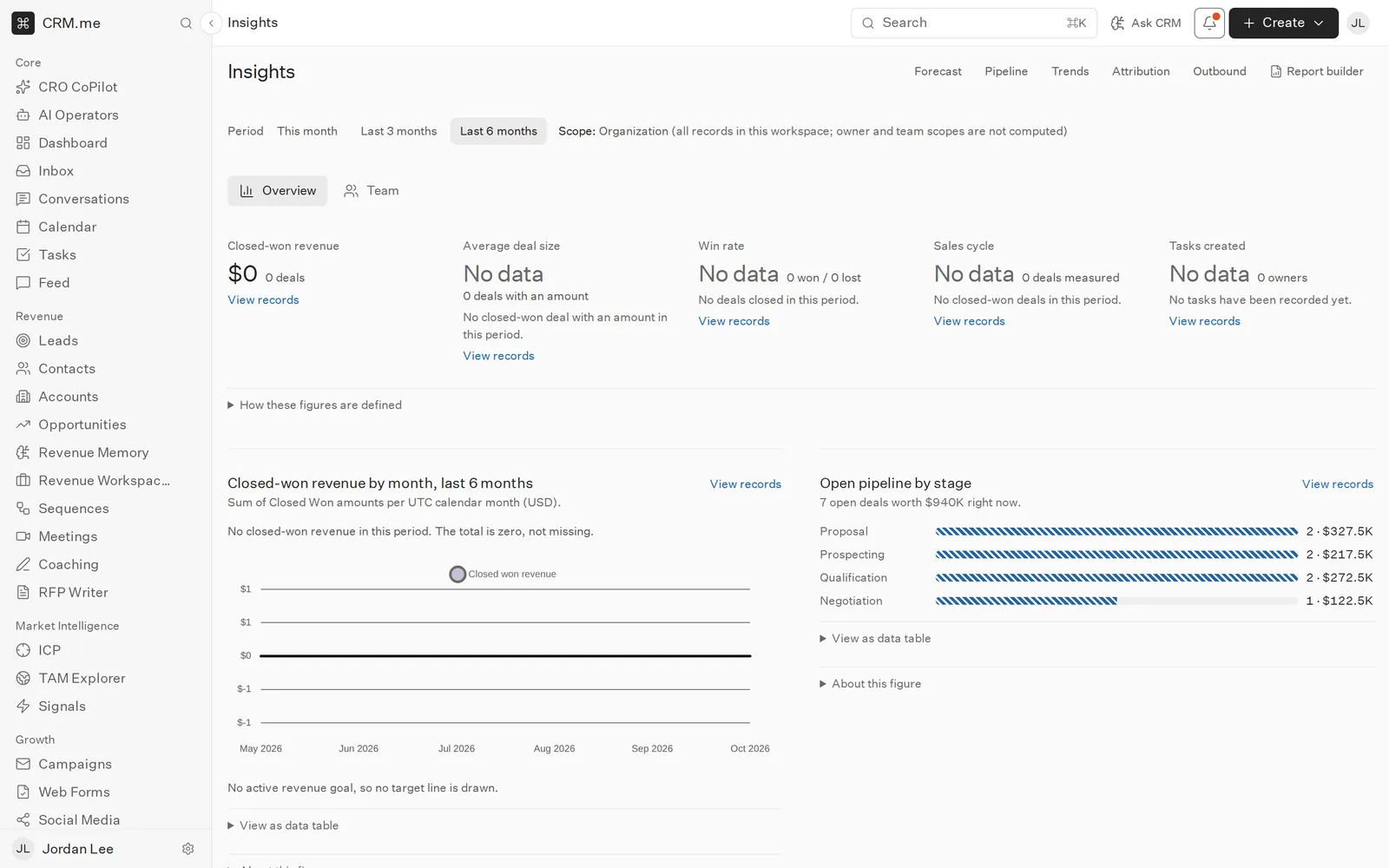Open the Create dropdown menu

(1283, 23)
